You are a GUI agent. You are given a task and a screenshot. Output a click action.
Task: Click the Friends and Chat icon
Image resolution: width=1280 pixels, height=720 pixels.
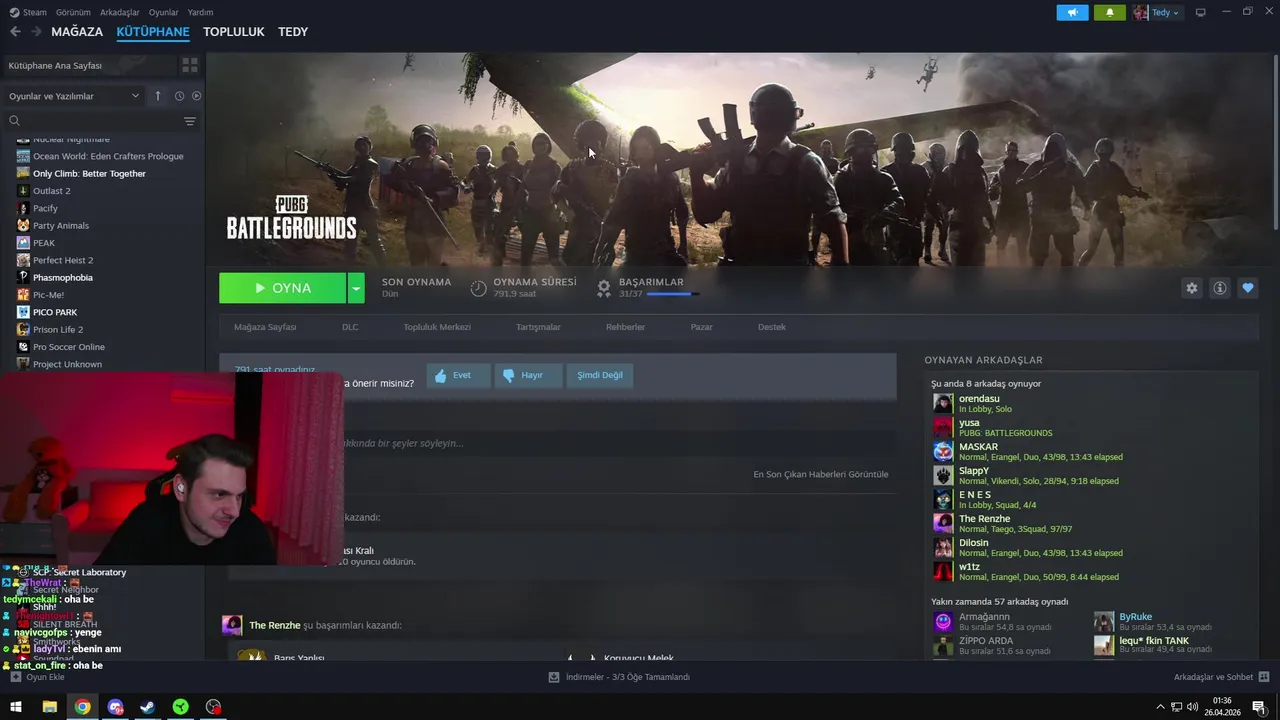(x=1264, y=677)
